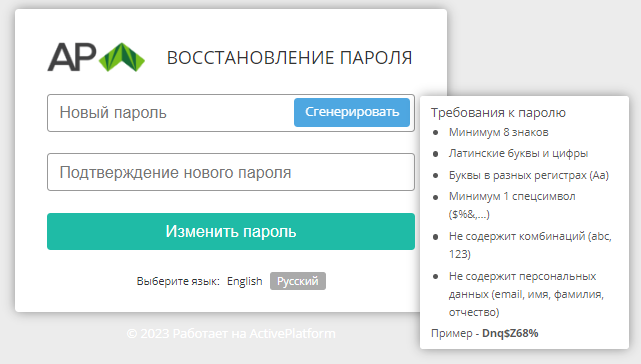This screenshot has width=641, height=364.
Task: Click the Не содержит персональных данных item
Action: 526,294
